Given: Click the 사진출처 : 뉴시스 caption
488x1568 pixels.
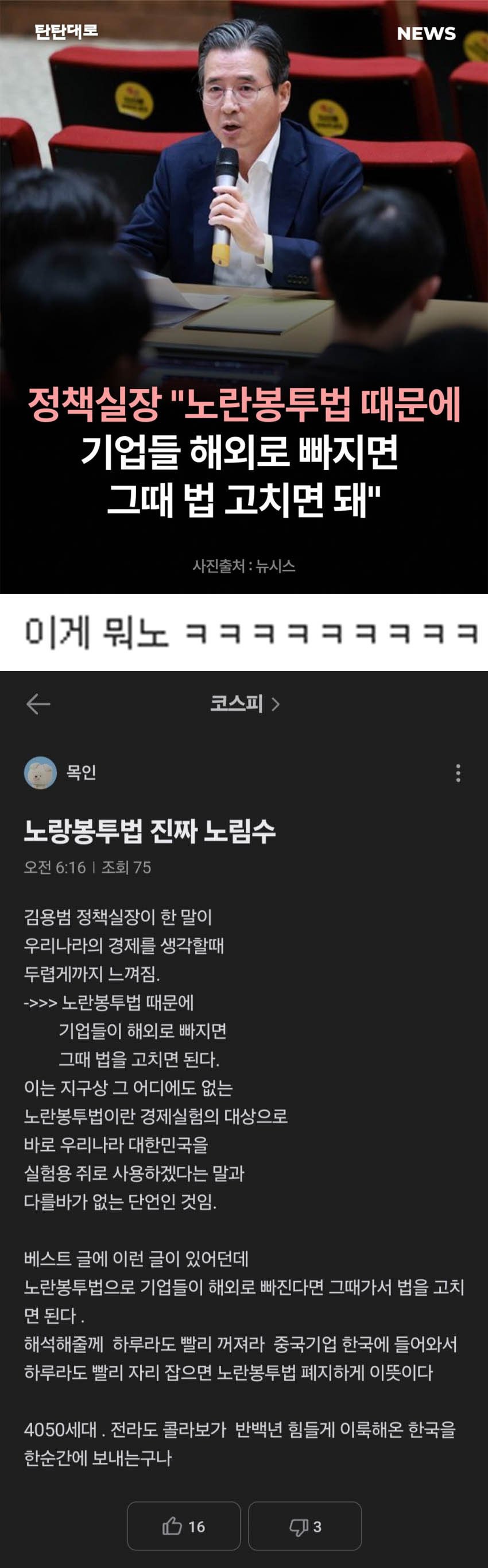Looking at the screenshot, I should point(244,566).
